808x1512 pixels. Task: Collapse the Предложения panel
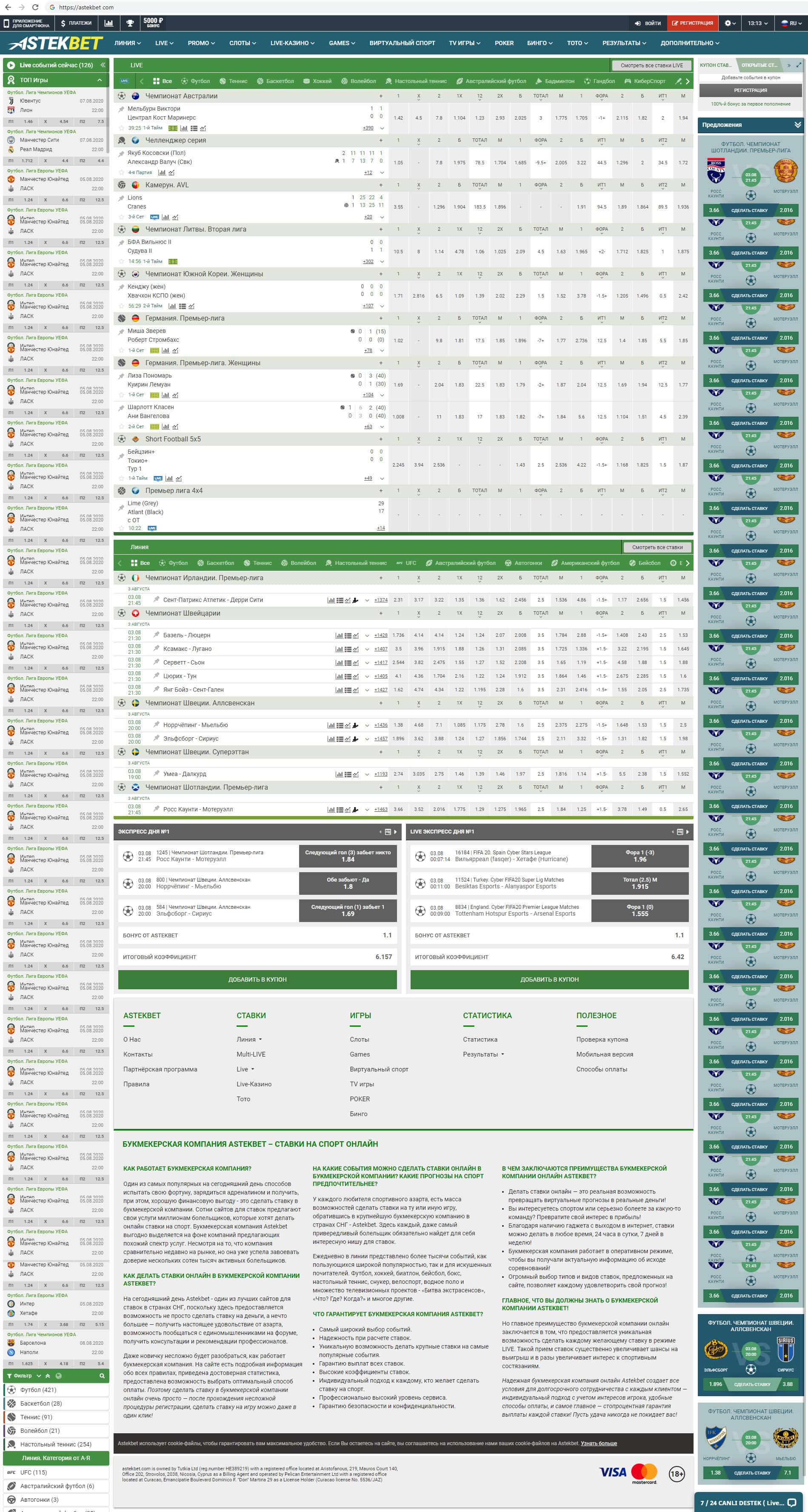[797, 124]
